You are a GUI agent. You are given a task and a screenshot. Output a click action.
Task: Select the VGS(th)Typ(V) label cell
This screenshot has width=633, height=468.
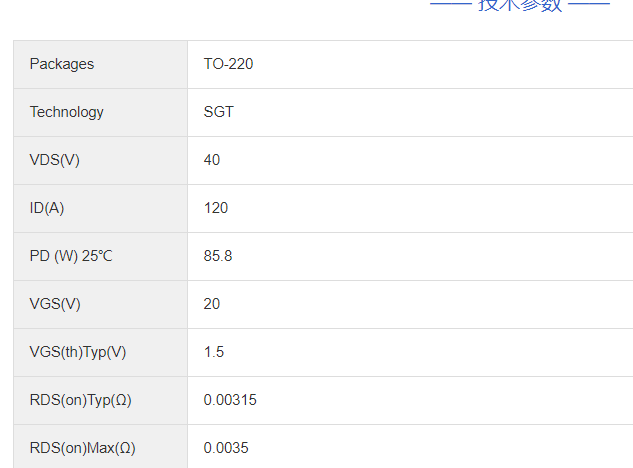click(x=78, y=352)
